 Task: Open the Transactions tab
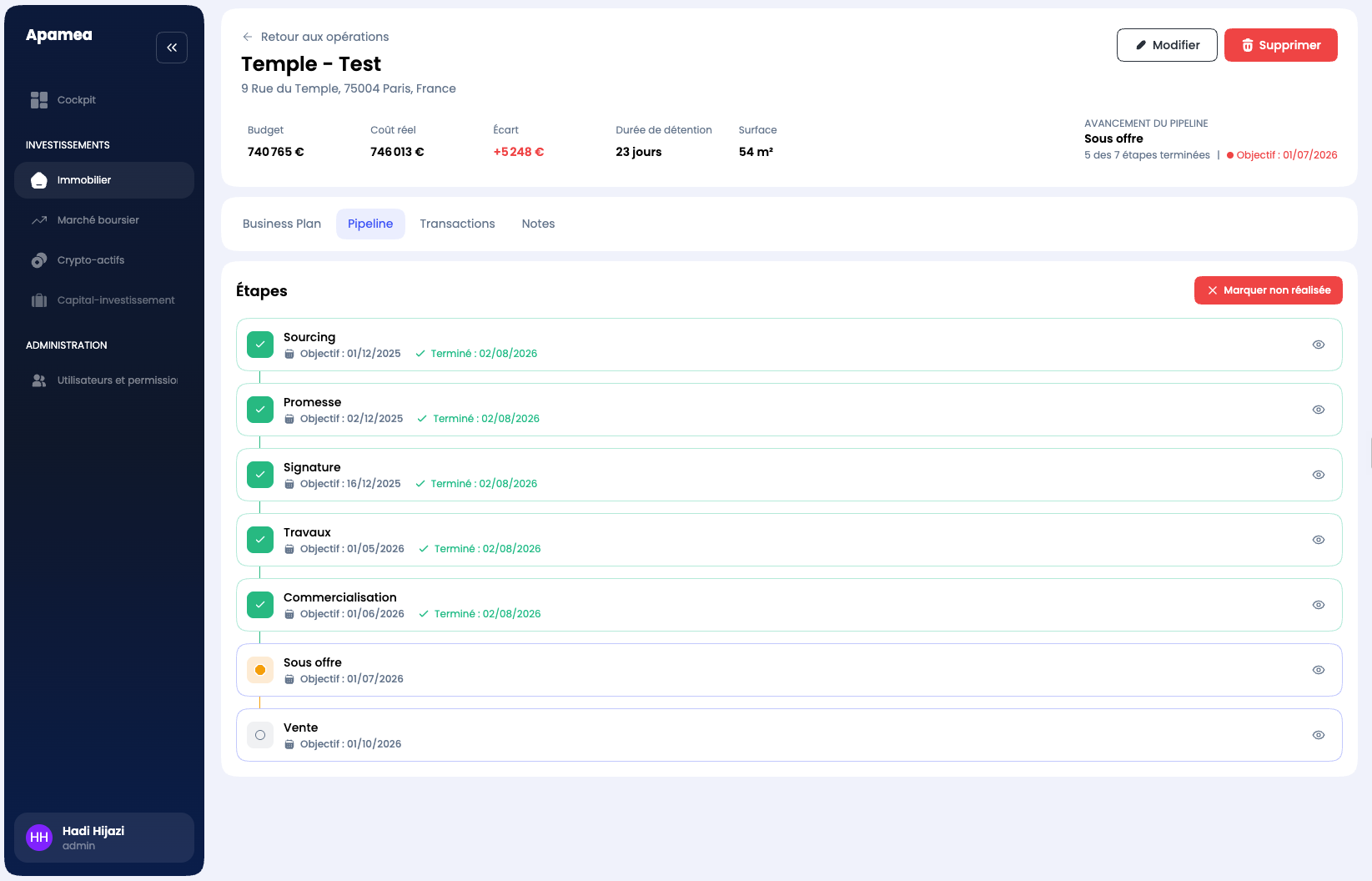coord(457,224)
